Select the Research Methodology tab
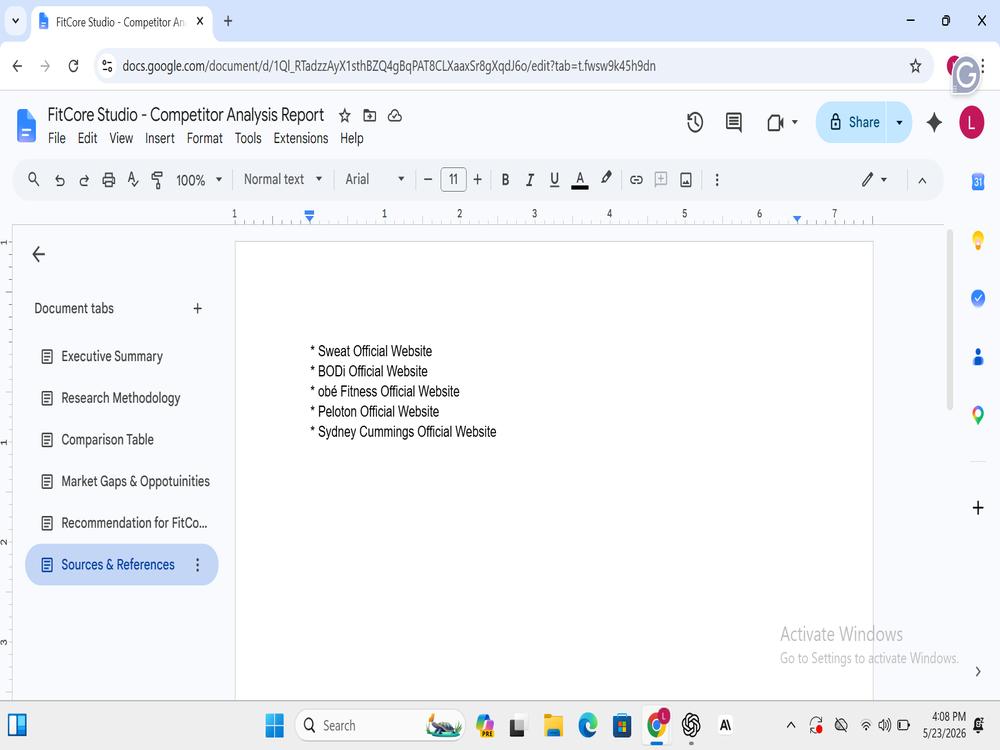 [x=122, y=398]
